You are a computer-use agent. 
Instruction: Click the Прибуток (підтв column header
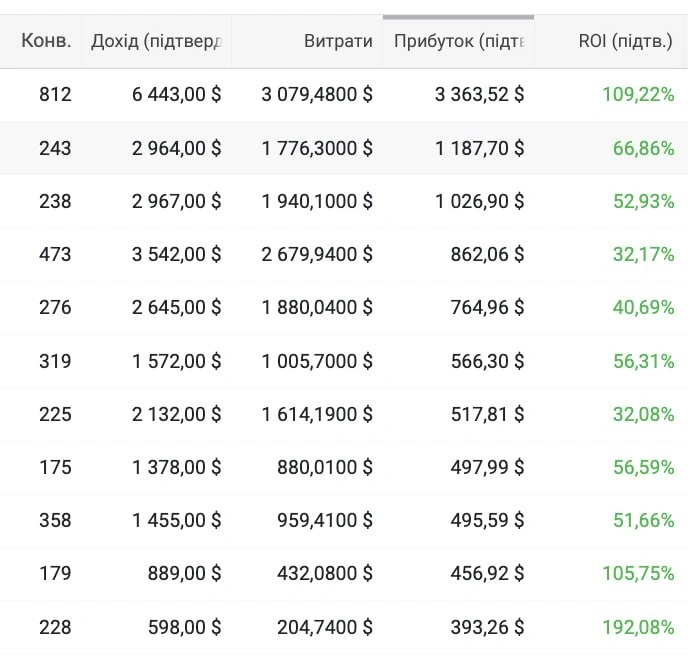coord(459,41)
